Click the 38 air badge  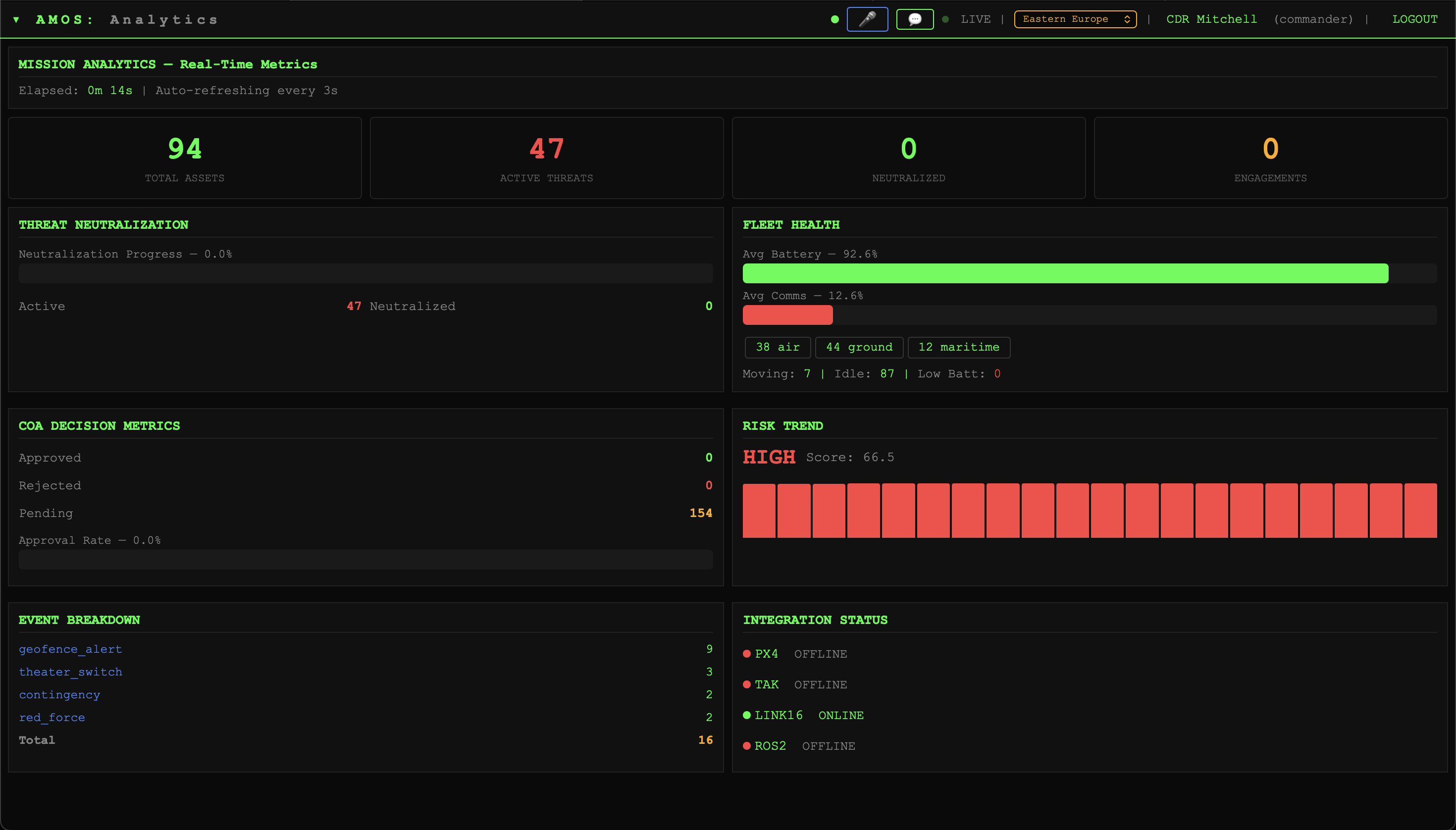click(x=778, y=347)
